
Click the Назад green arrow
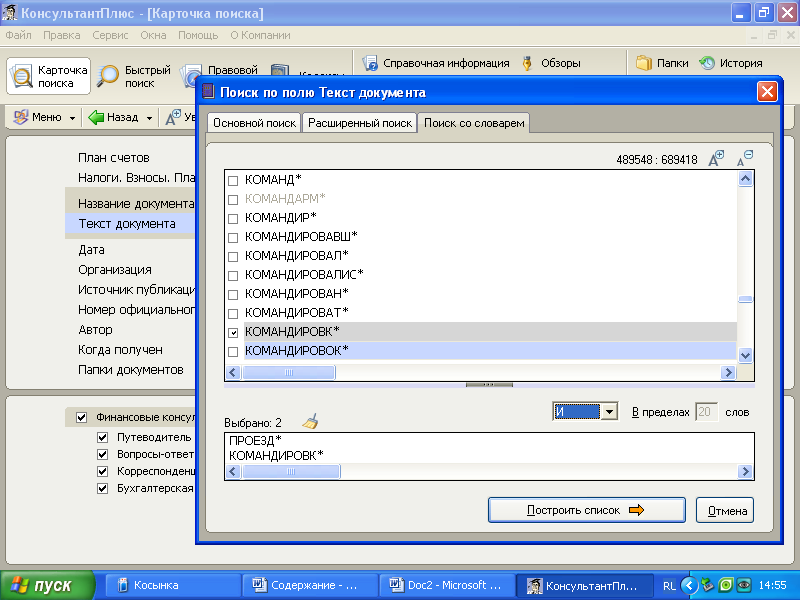coord(96,117)
